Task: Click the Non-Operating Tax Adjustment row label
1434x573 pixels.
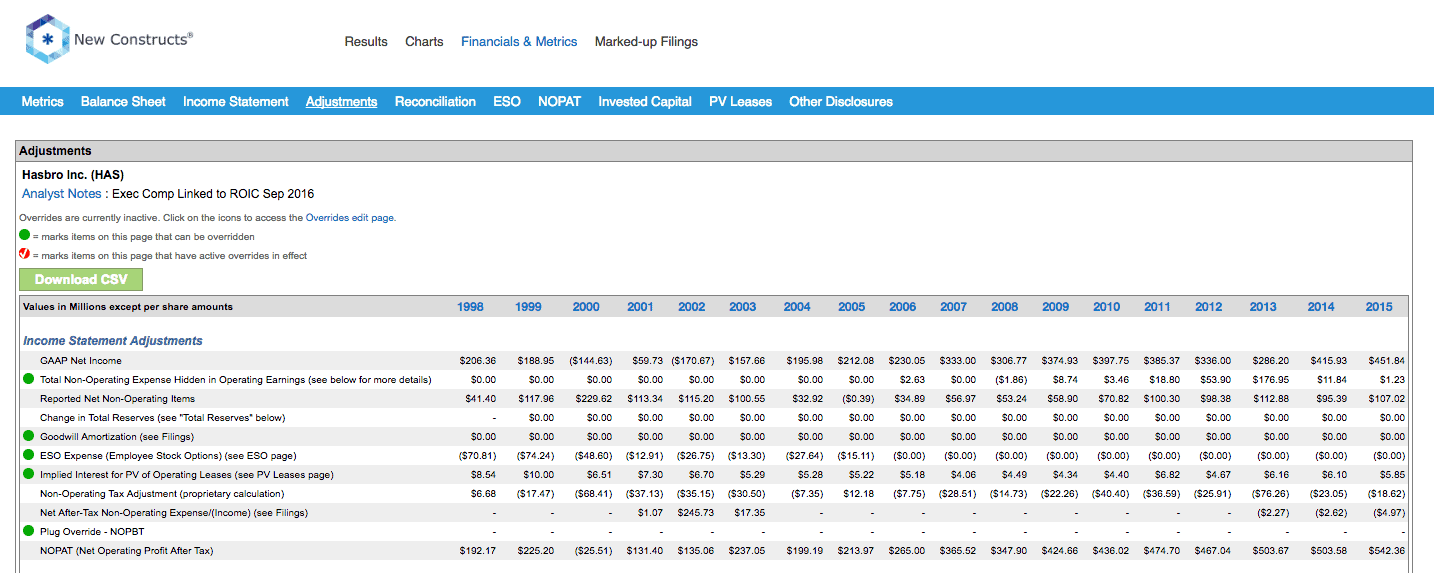Action: [162, 494]
